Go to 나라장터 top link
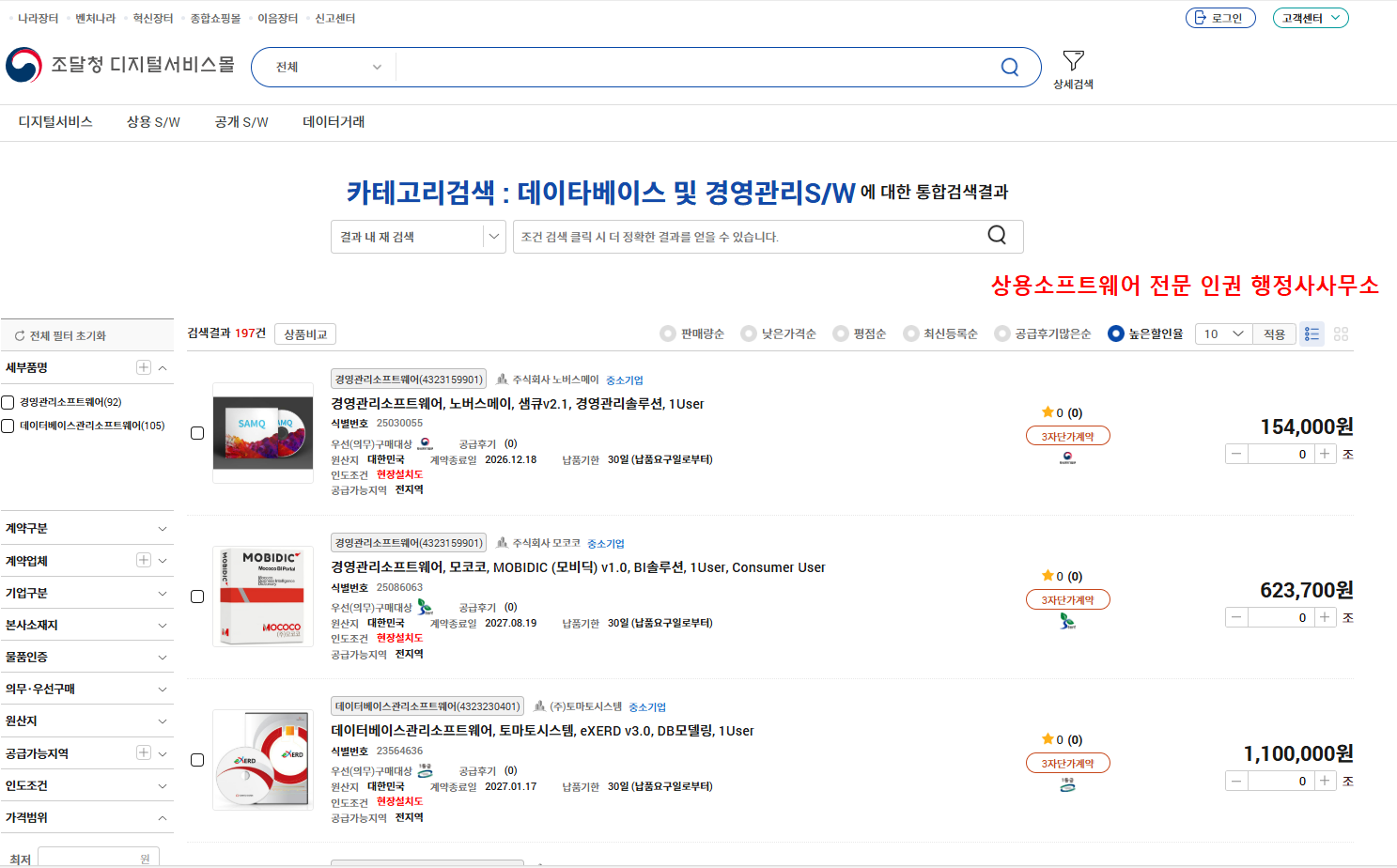 [x=39, y=18]
